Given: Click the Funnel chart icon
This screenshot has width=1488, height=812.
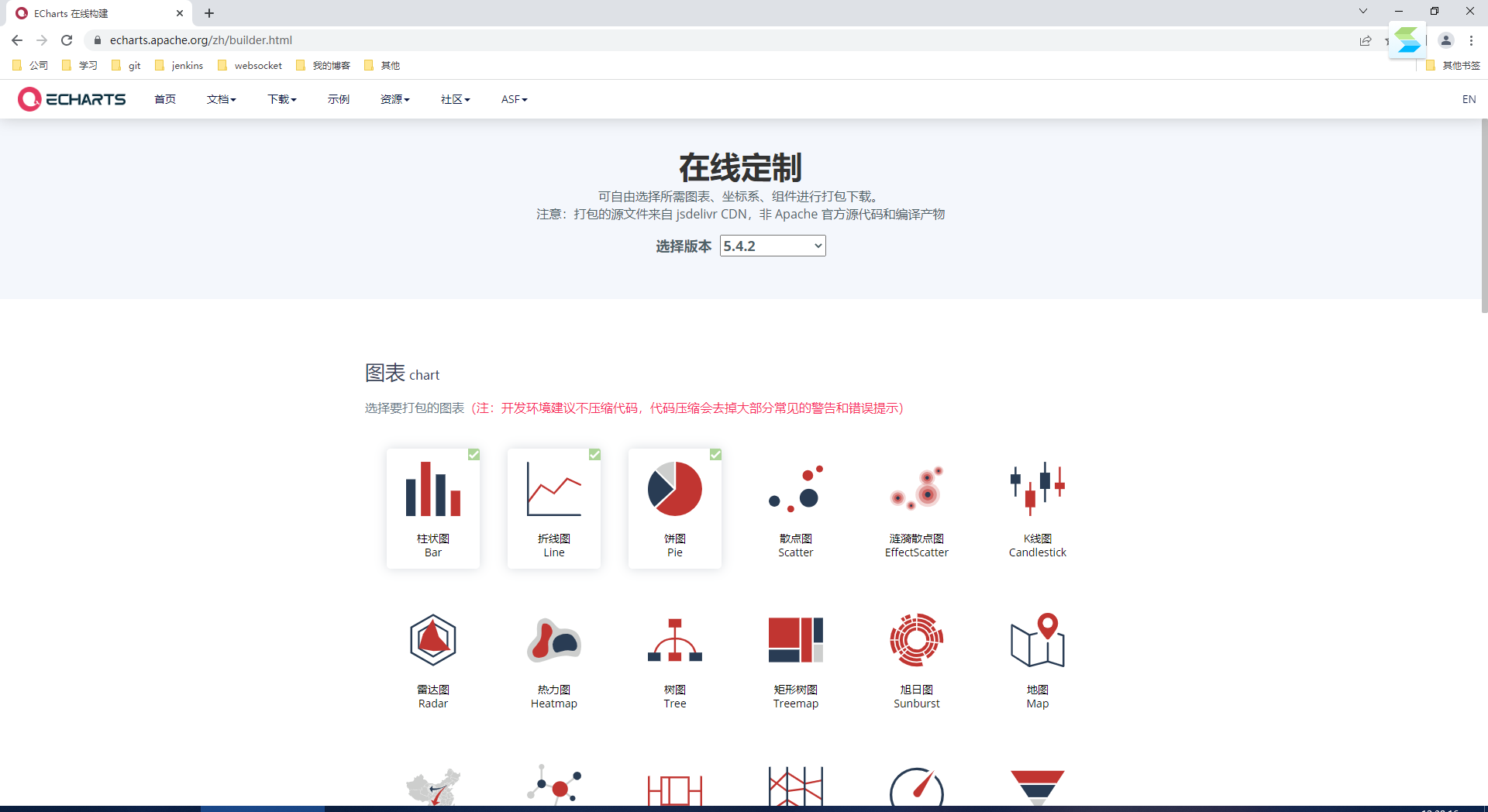Looking at the screenshot, I should point(1038,787).
